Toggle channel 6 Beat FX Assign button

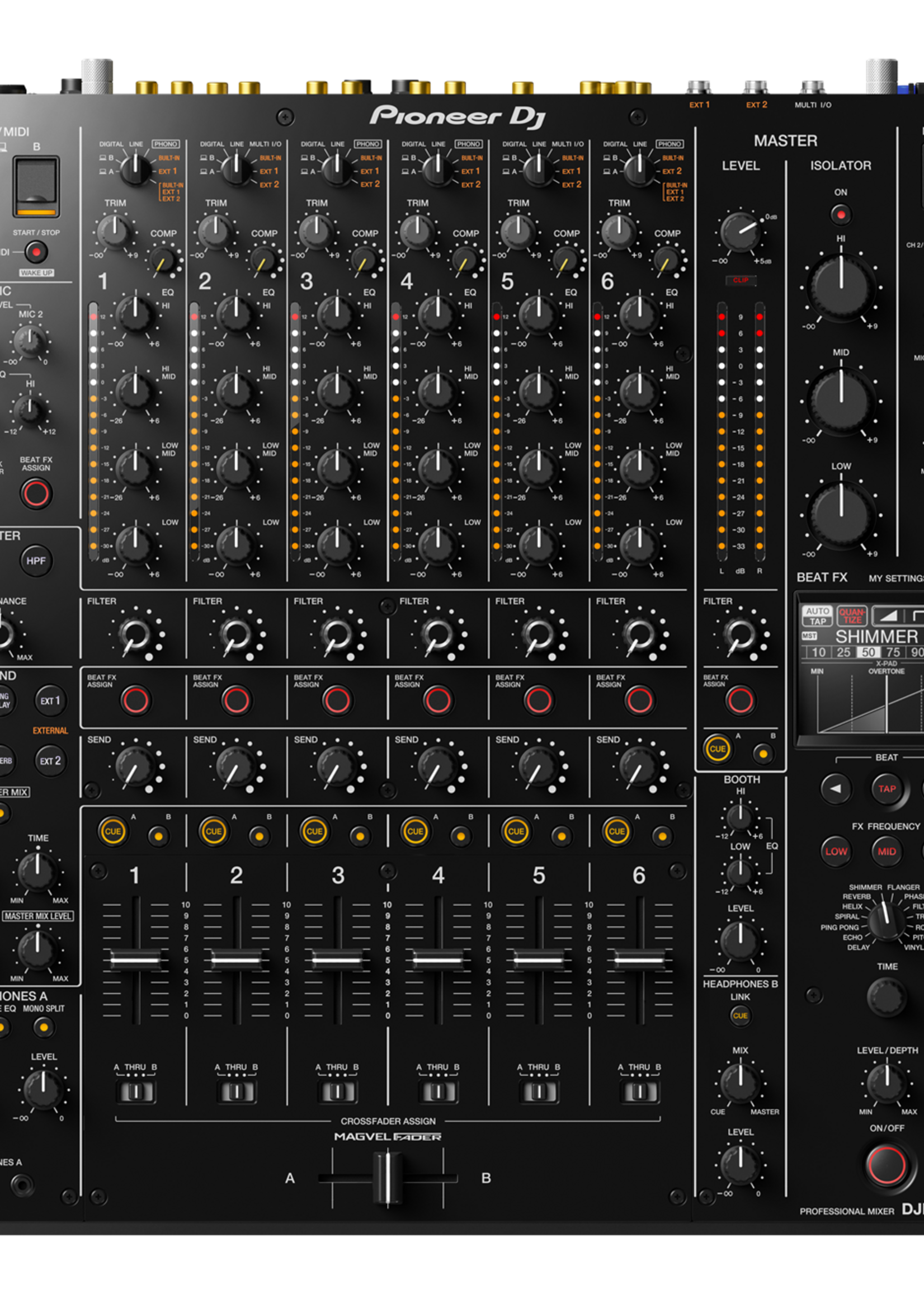click(639, 700)
